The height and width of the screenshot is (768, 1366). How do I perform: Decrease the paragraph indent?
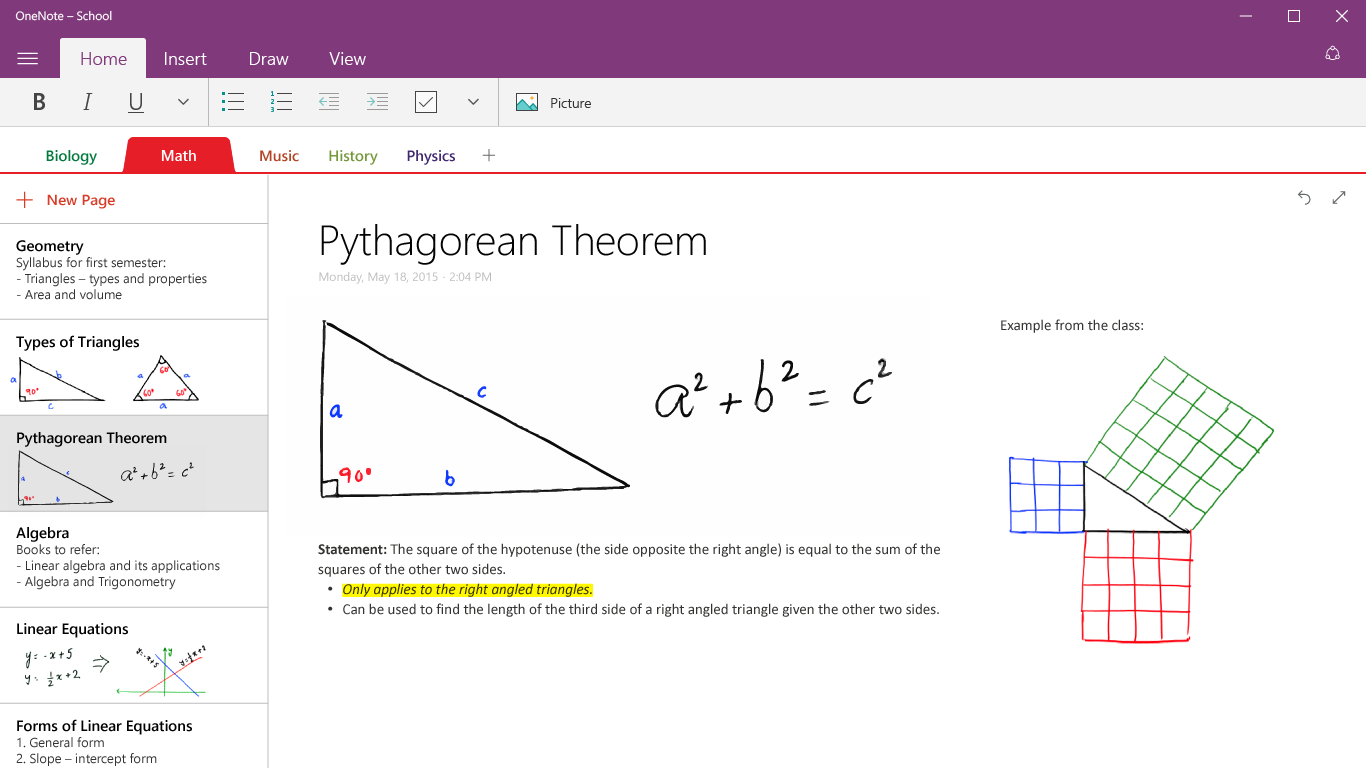(x=329, y=101)
